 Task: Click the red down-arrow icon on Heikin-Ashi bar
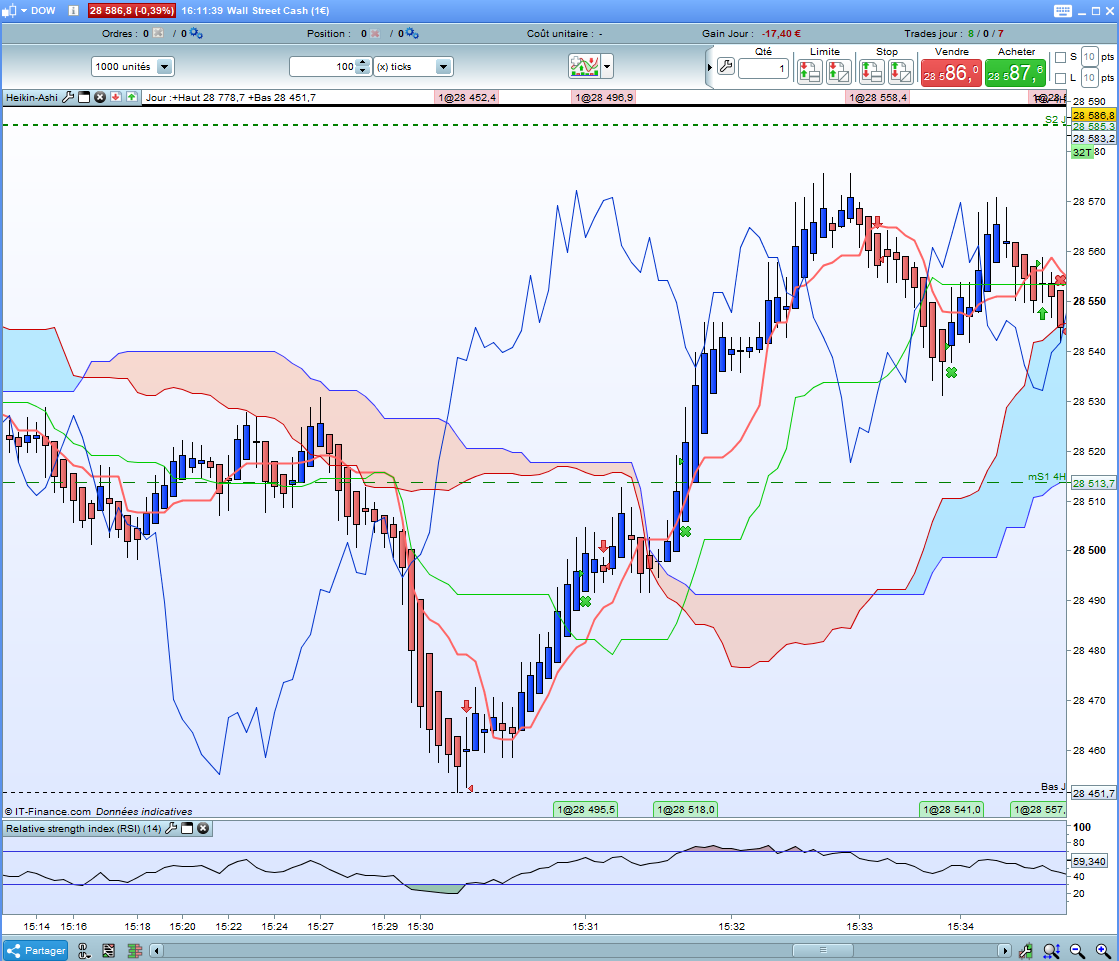click(x=116, y=97)
